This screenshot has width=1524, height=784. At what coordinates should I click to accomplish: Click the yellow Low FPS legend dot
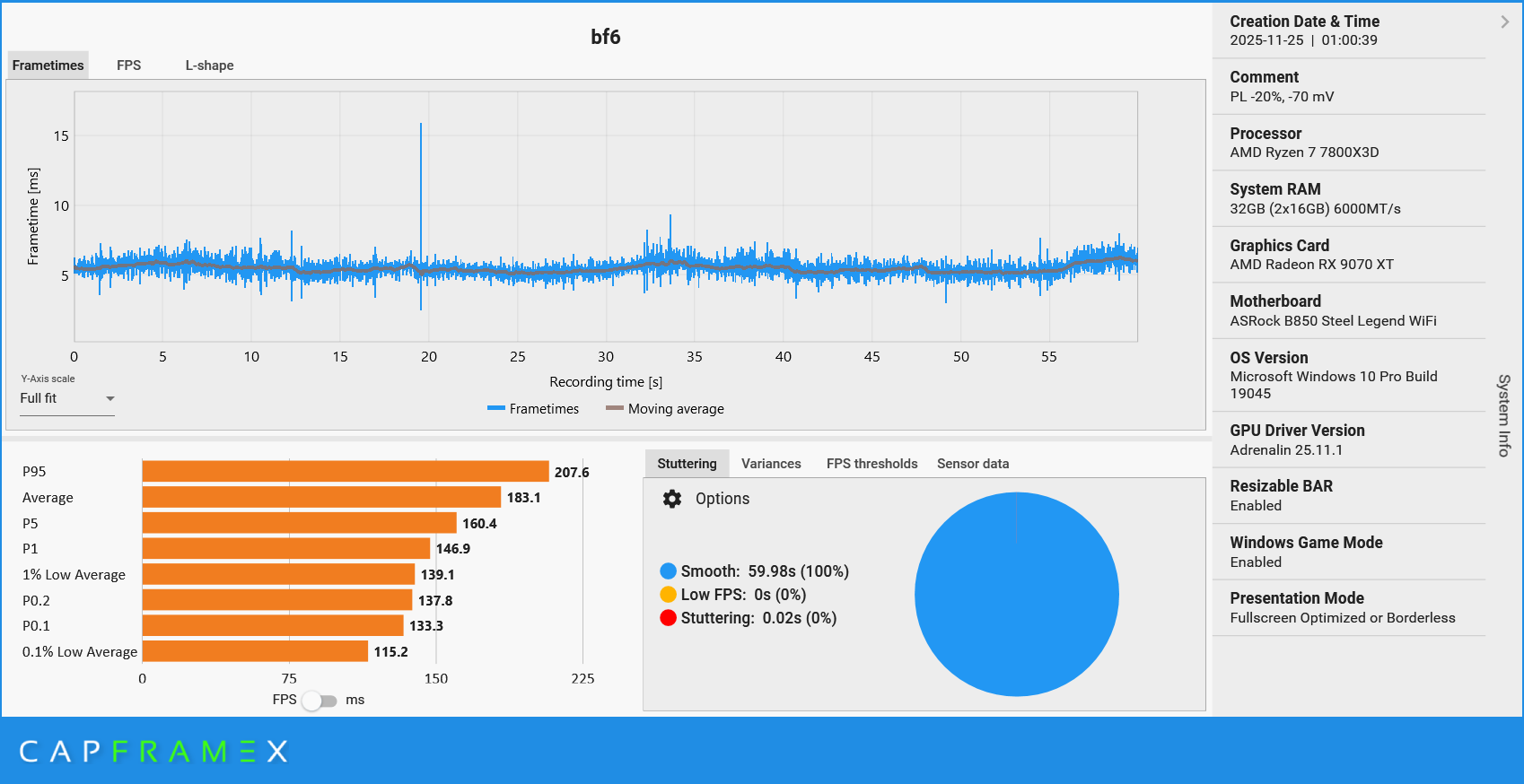(x=668, y=595)
